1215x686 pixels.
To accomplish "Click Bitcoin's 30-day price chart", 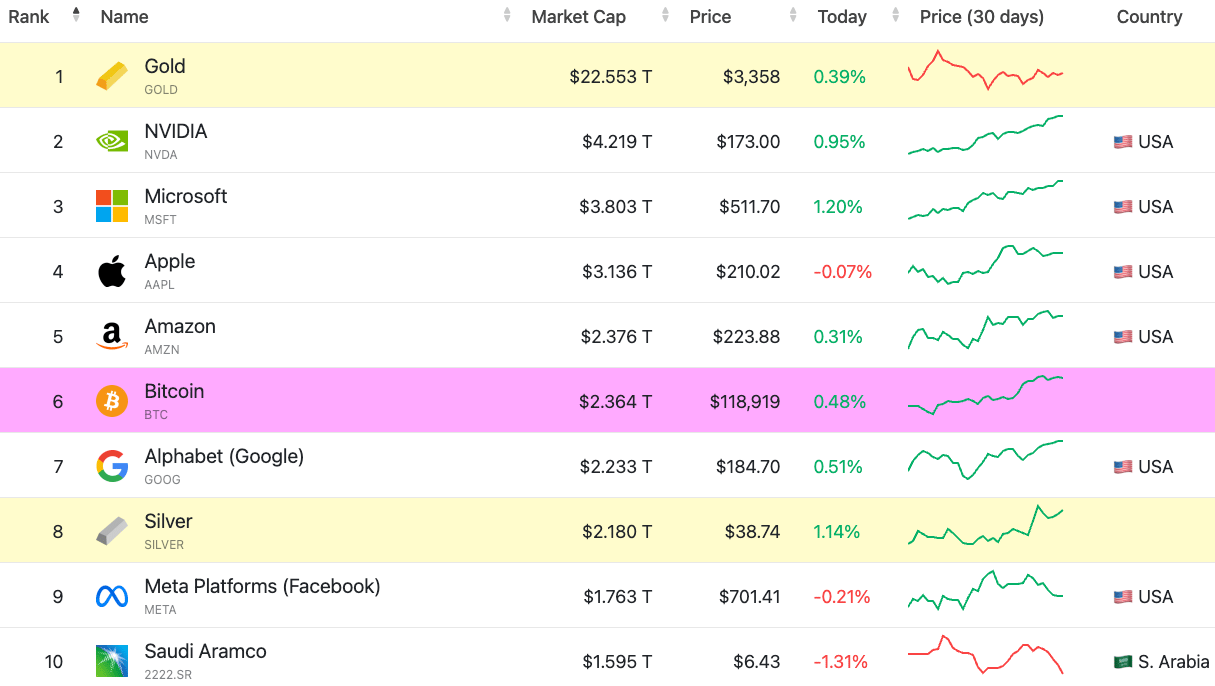I will click(985, 395).
